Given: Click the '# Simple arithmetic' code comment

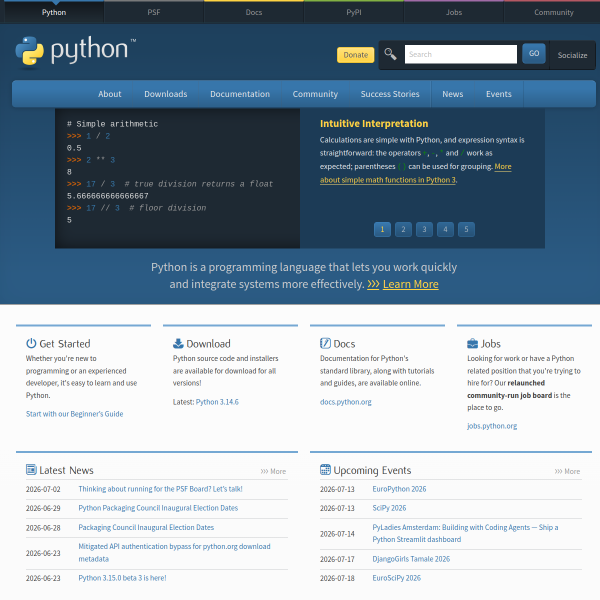Looking at the screenshot, I should [x=112, y=124].
